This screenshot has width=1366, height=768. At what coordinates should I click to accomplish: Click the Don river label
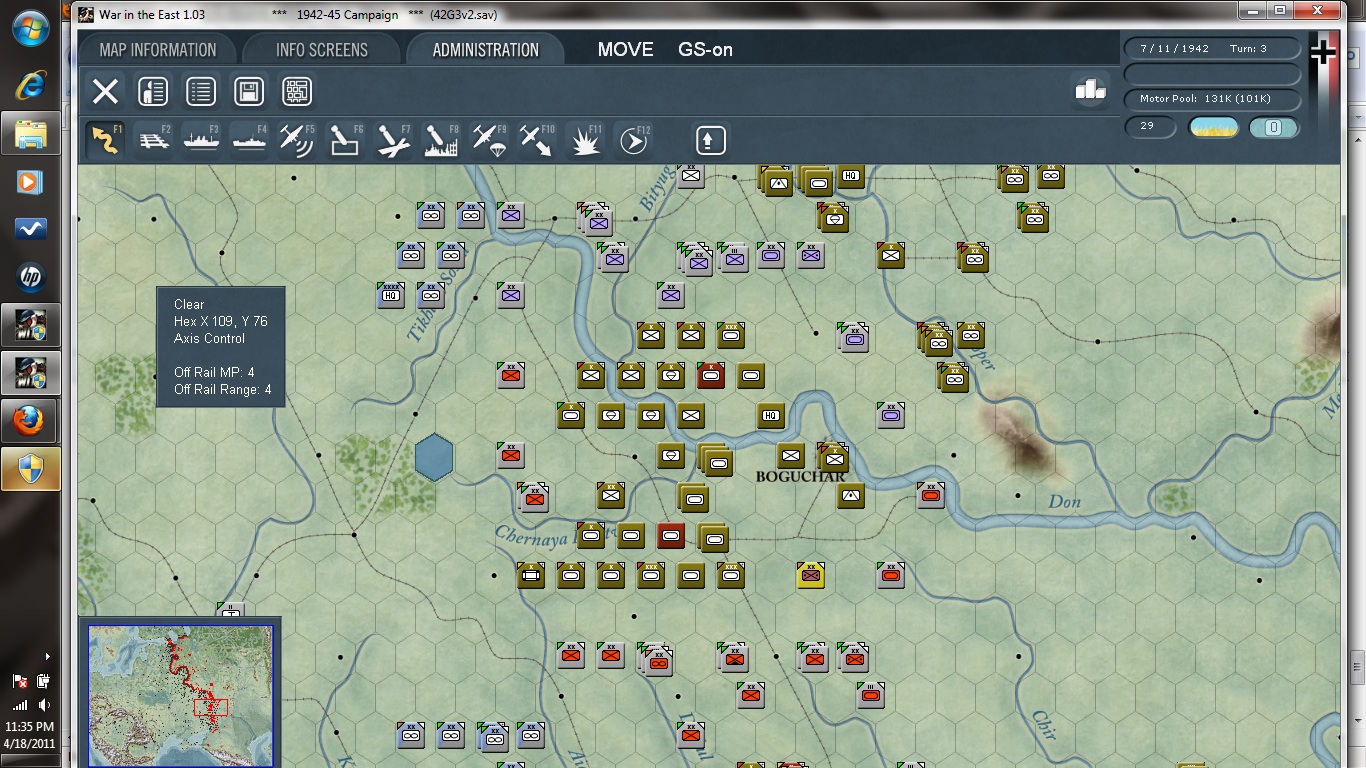click(1065, 502)
